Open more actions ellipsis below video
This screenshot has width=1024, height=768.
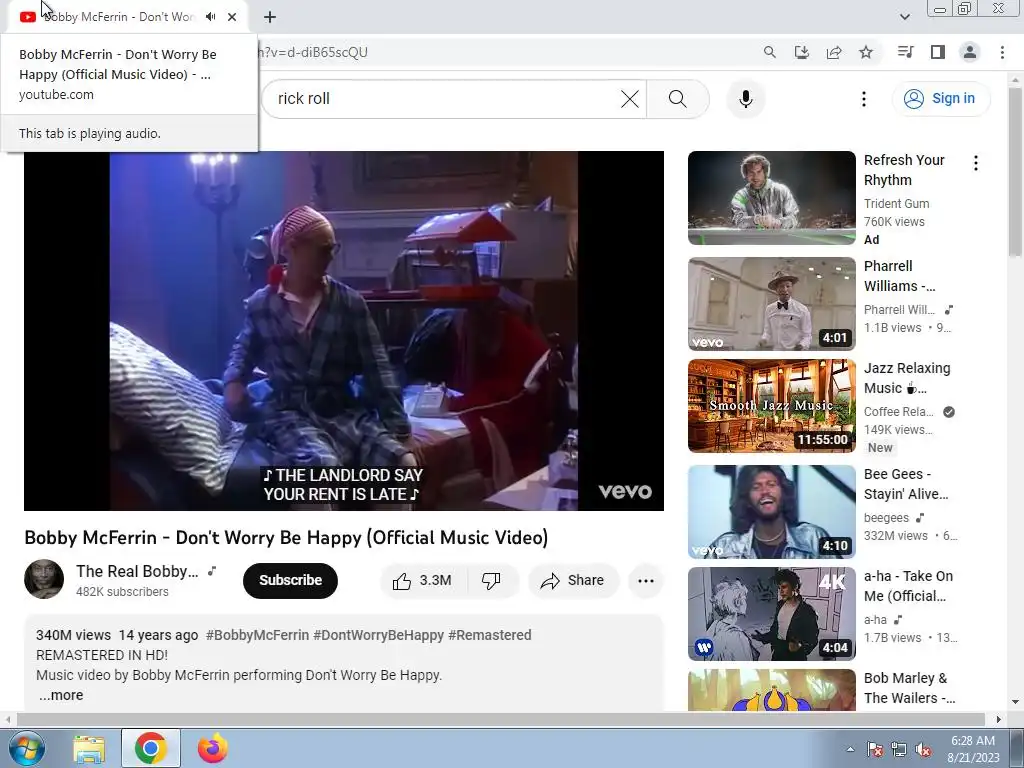(x=645, y=581)
